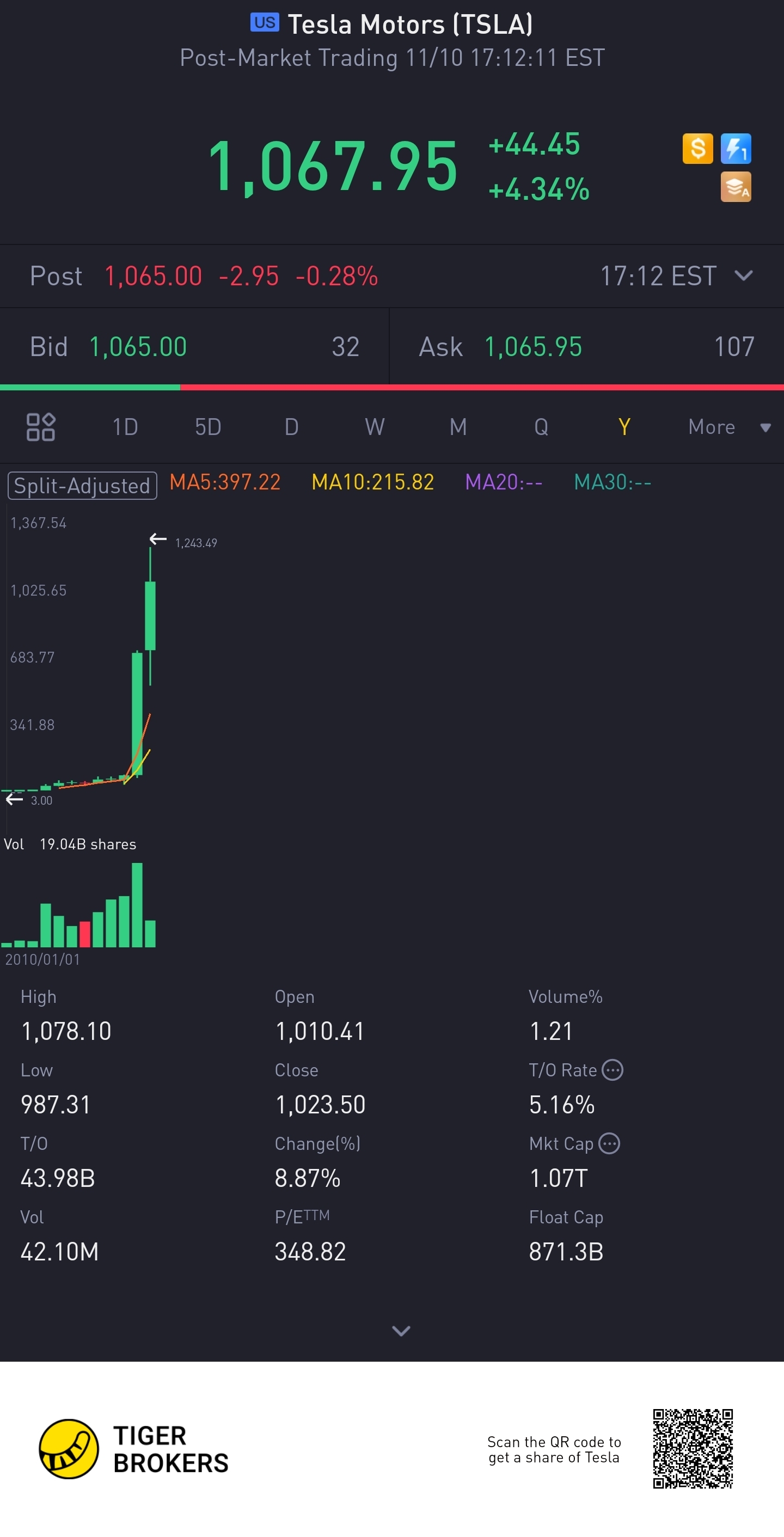Tap the orange stacked layers icon
Screen dimensions: 784x1537
(736, 187)
